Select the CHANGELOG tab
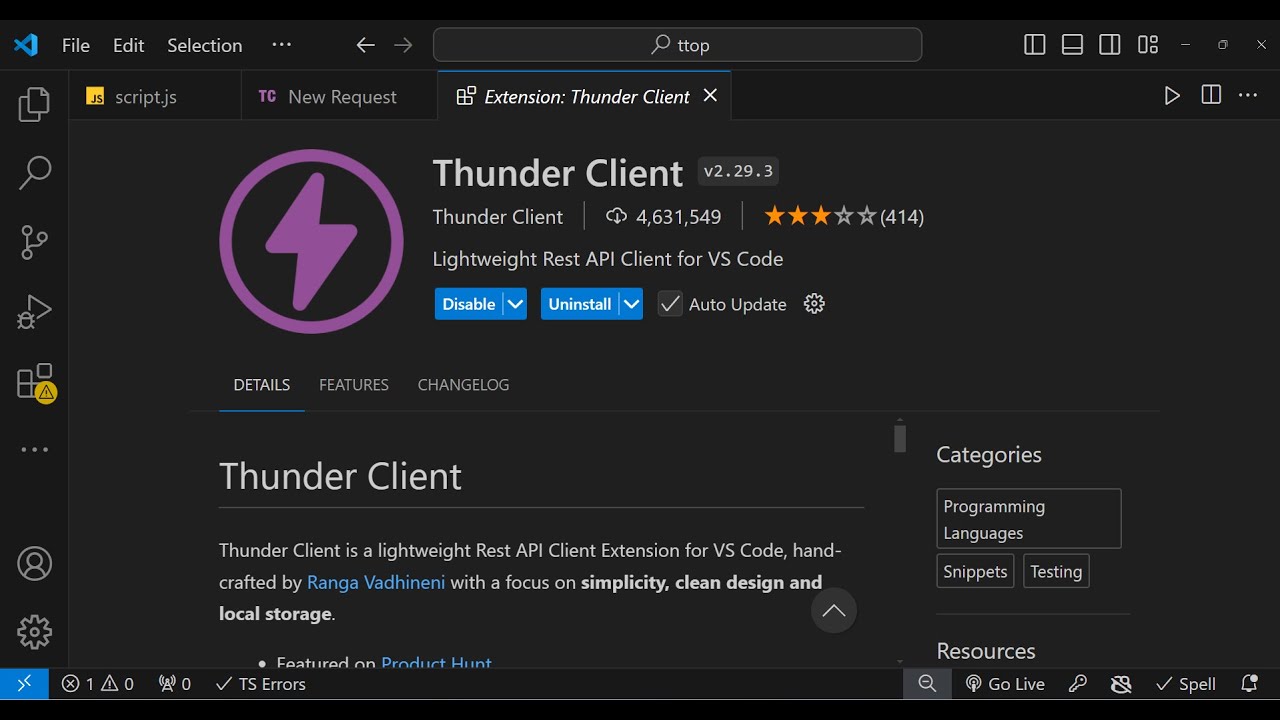The height and width of the screenshot is (720, 1280). pos(463,385)
